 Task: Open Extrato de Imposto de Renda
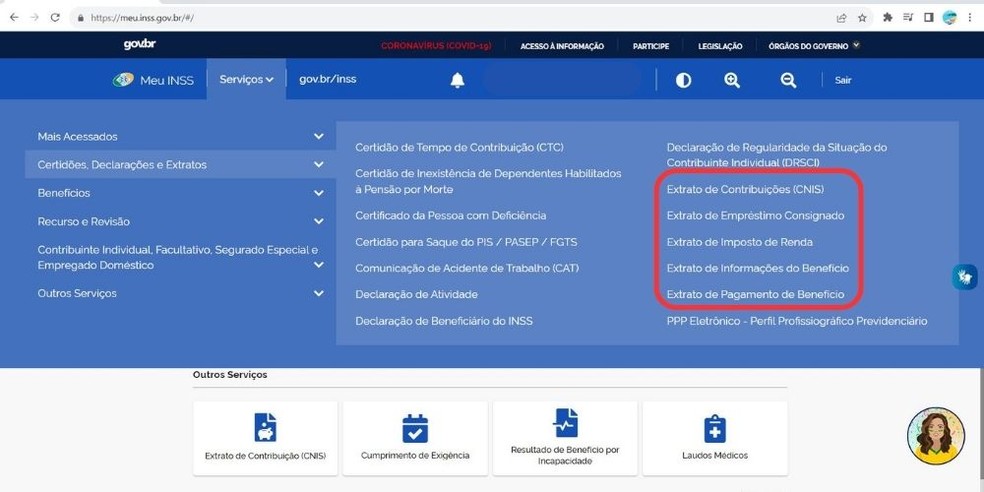pyautogui.click(x=739, y=242)
